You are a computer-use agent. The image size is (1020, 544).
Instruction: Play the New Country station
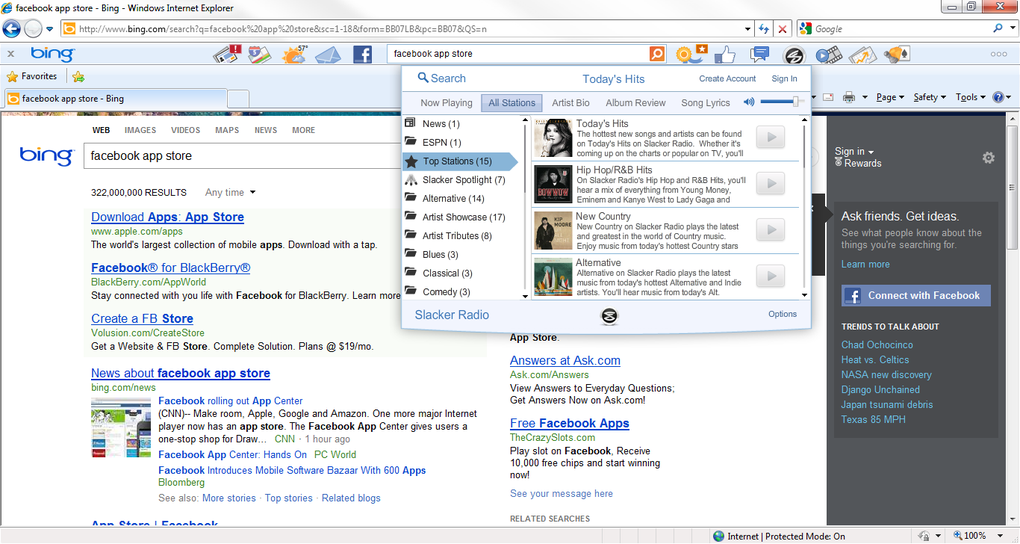771,230
